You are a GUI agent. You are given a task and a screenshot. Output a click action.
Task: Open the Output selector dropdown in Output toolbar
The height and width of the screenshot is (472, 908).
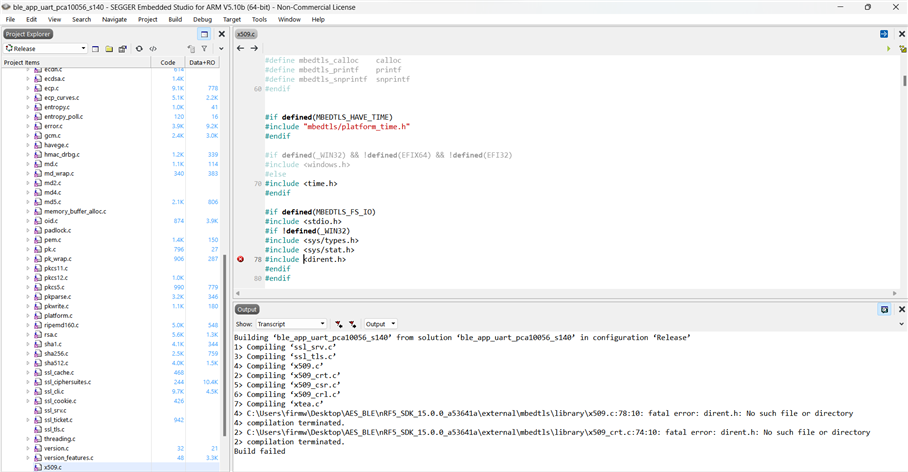[380, 324]
